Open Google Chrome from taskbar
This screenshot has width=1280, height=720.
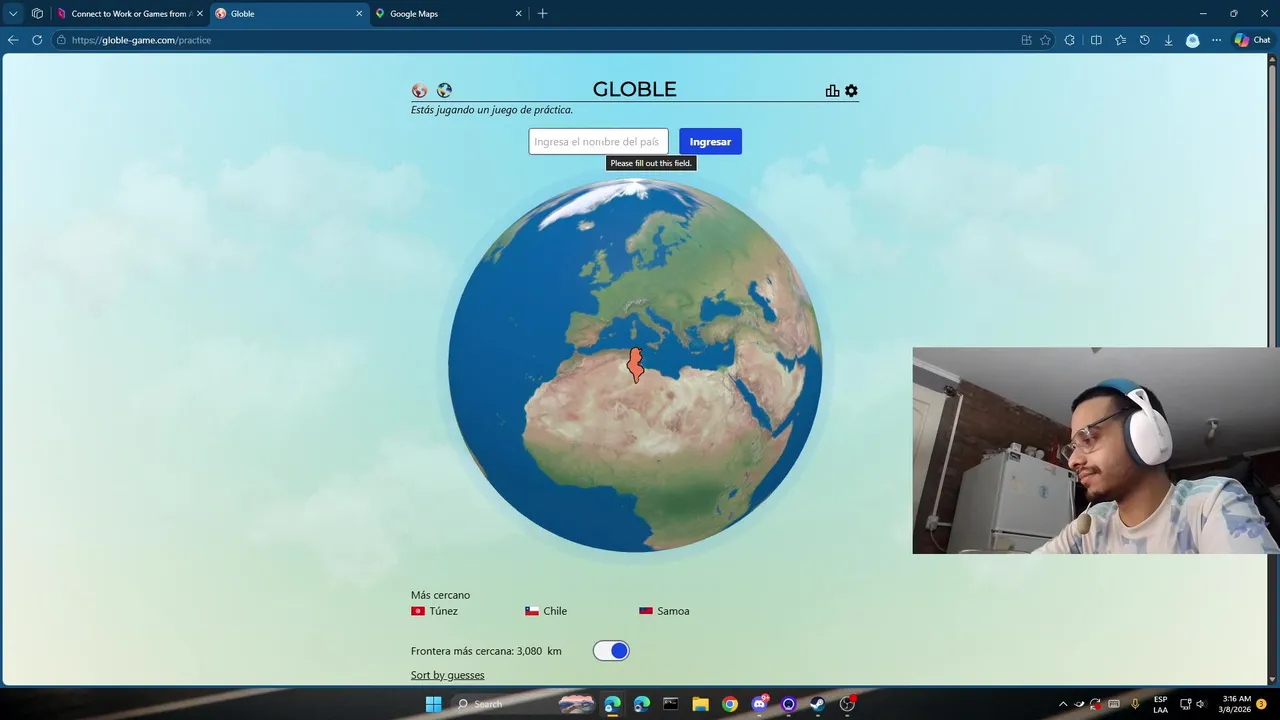coord(730,704)
